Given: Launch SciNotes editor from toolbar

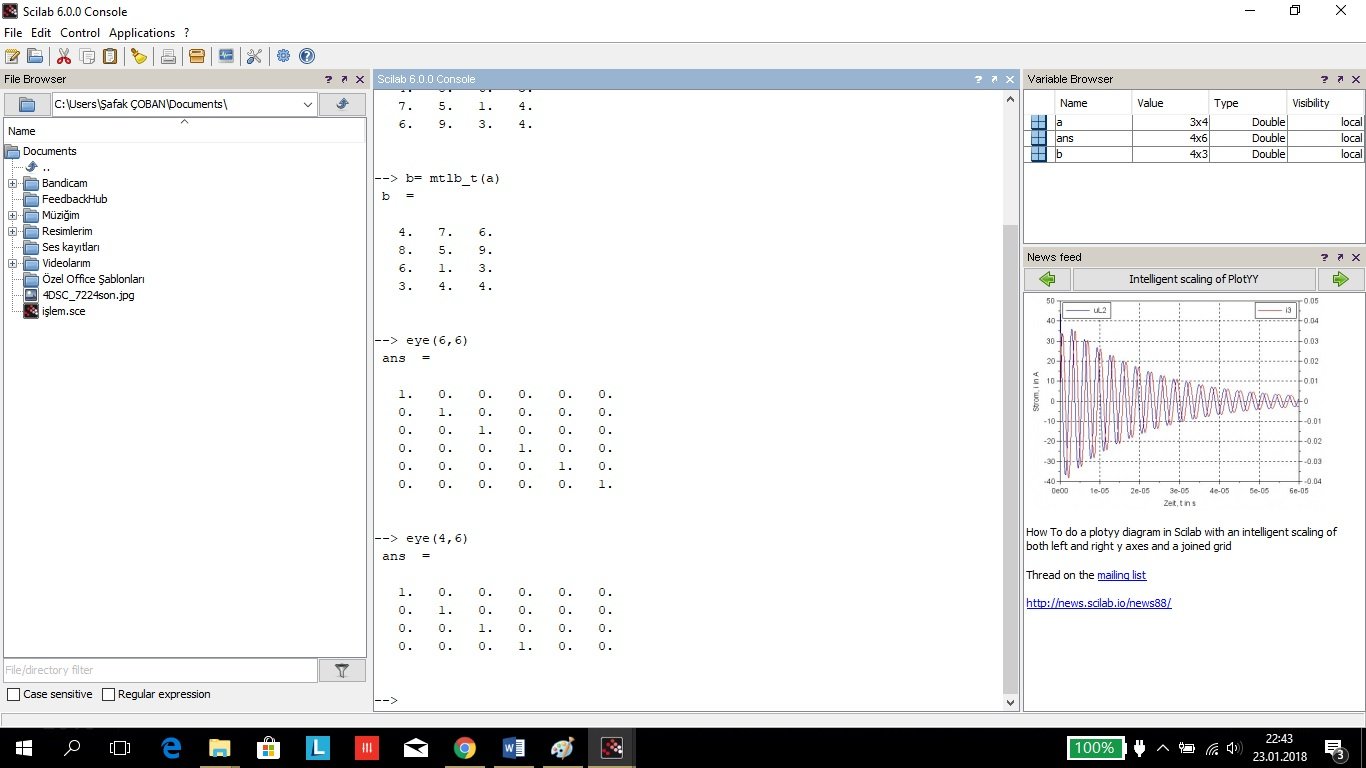Looking at the screenshot, I should click(12, 56).
